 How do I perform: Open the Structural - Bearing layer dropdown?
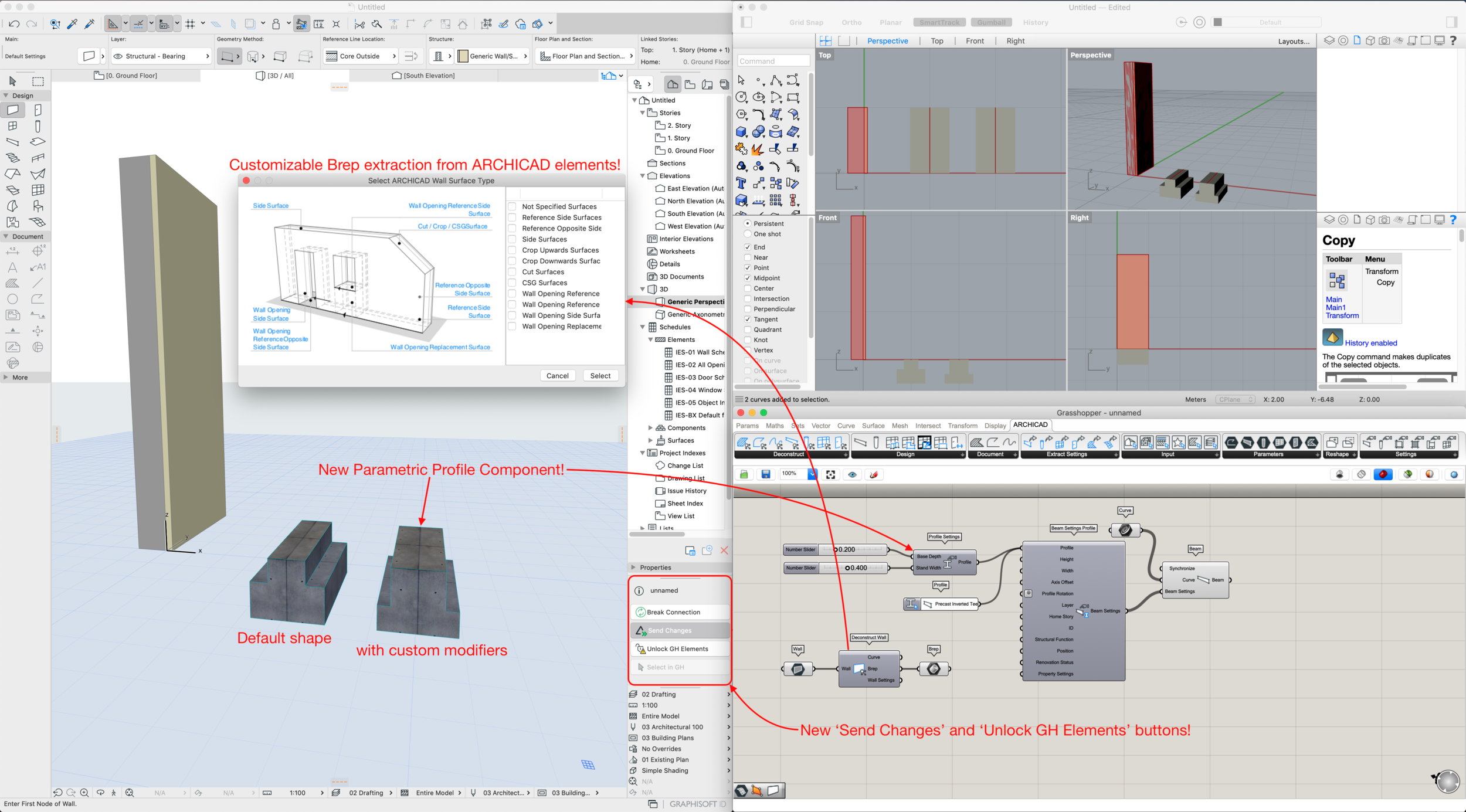click(161, 56)
